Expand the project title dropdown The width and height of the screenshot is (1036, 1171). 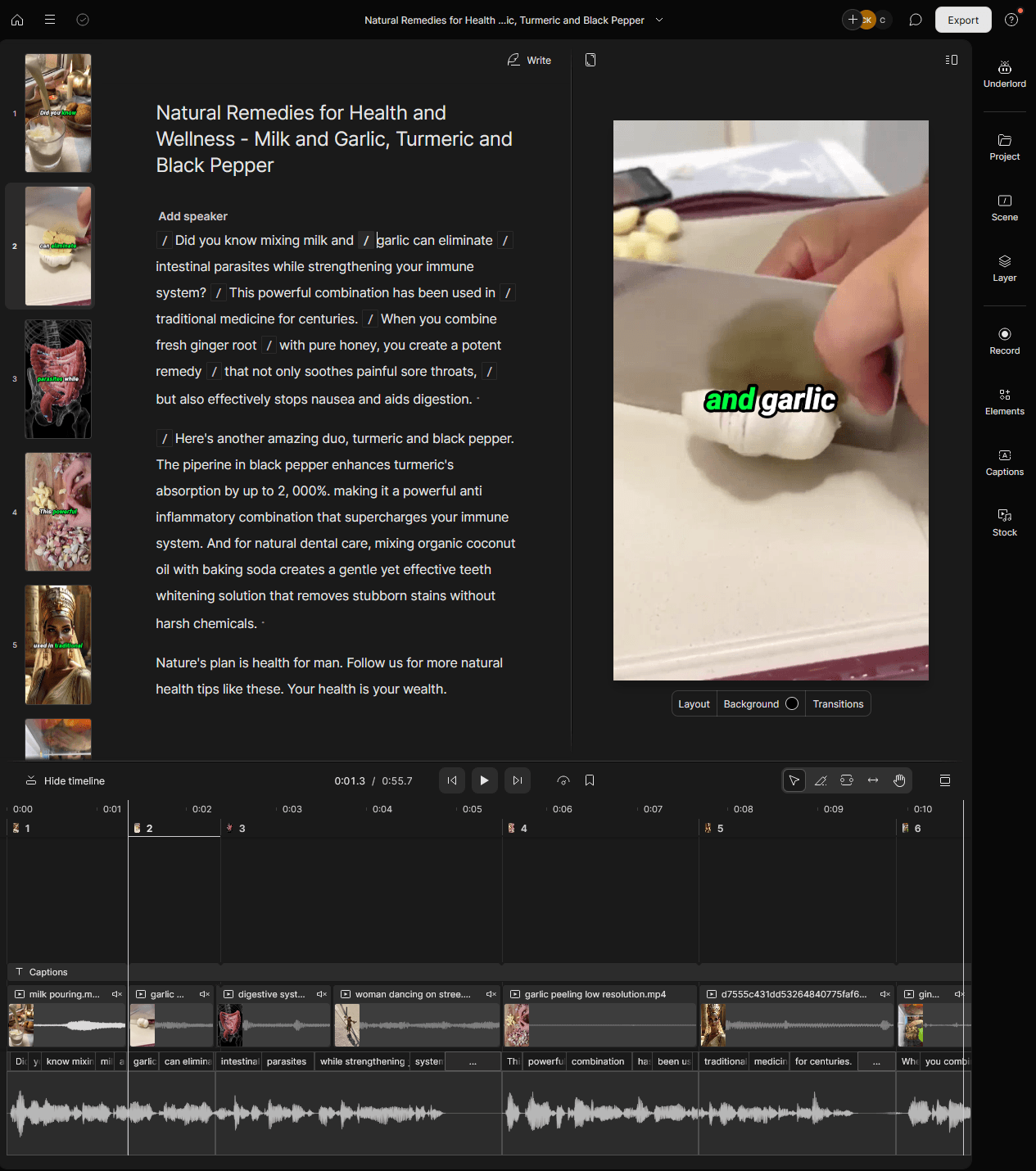point(659,20)
